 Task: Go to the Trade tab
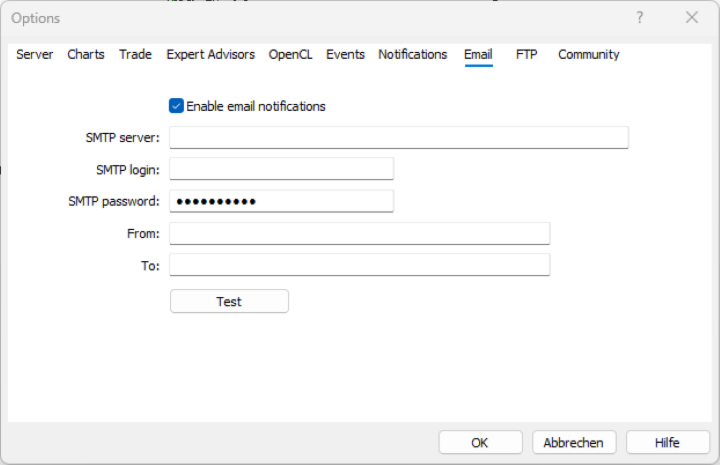[135, 55]
